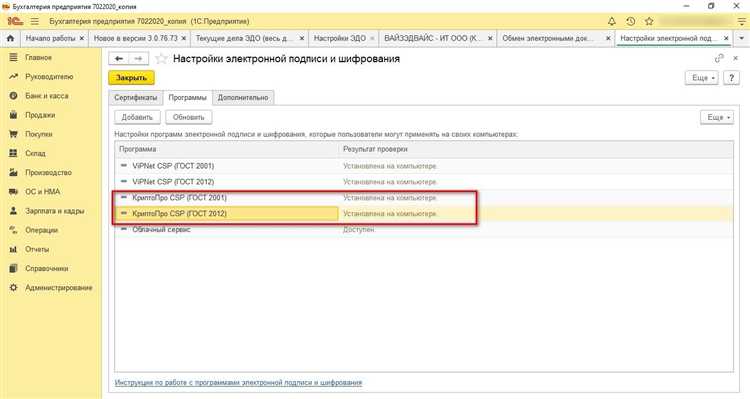The height and width of the screenshot is (399, 750).
Task: Close the Начало работы tab
Action: [x=82, y=38]
